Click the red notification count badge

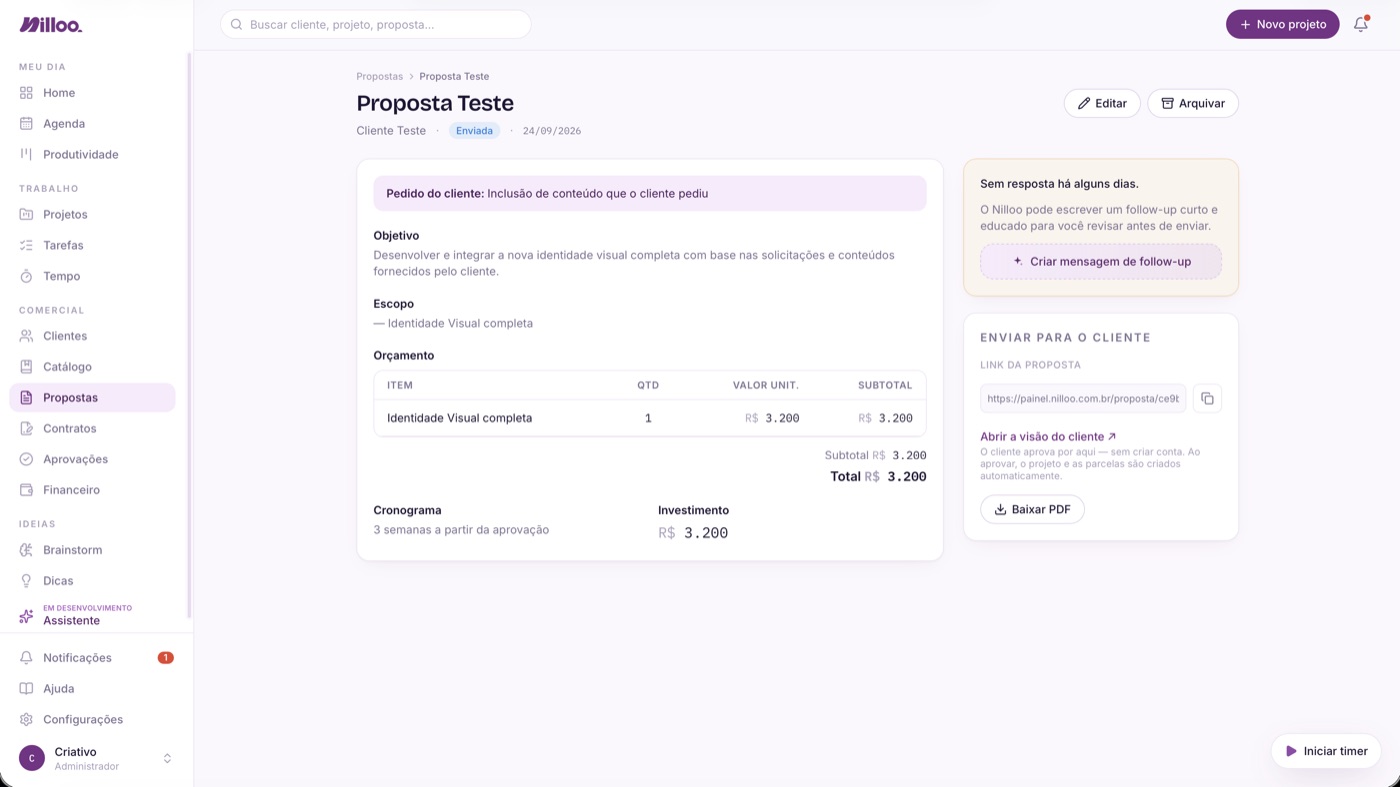[x=166, y=658]
